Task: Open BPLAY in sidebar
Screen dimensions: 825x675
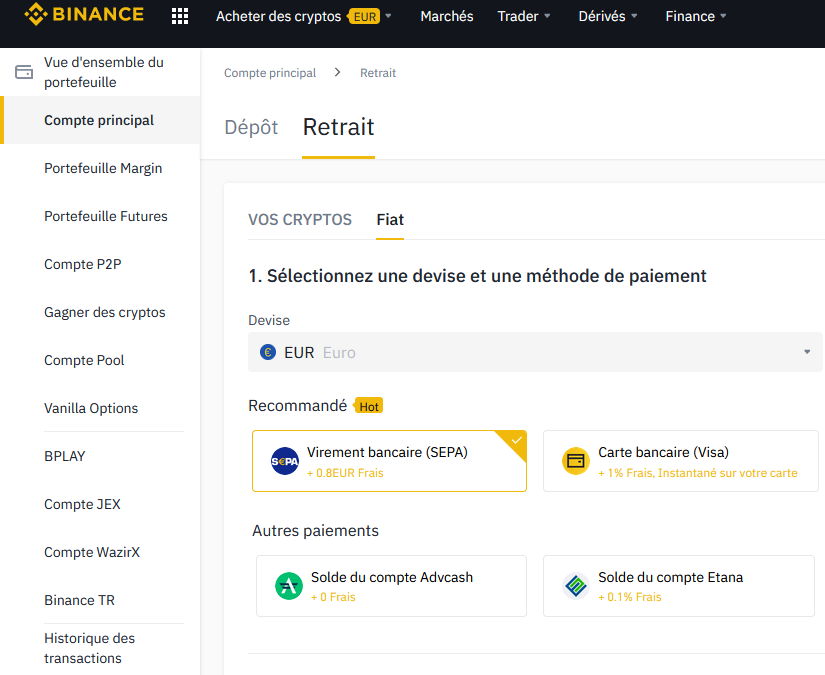Action: pos(65,456)
